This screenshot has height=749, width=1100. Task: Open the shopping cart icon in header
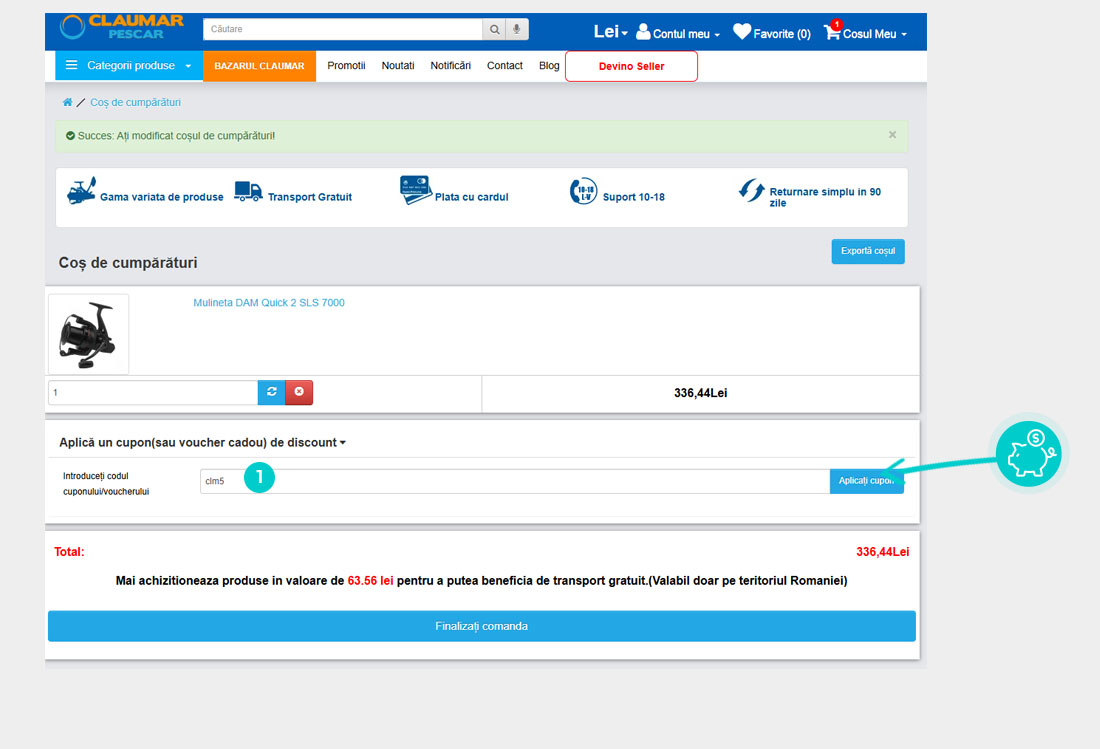tap(832, 32)
